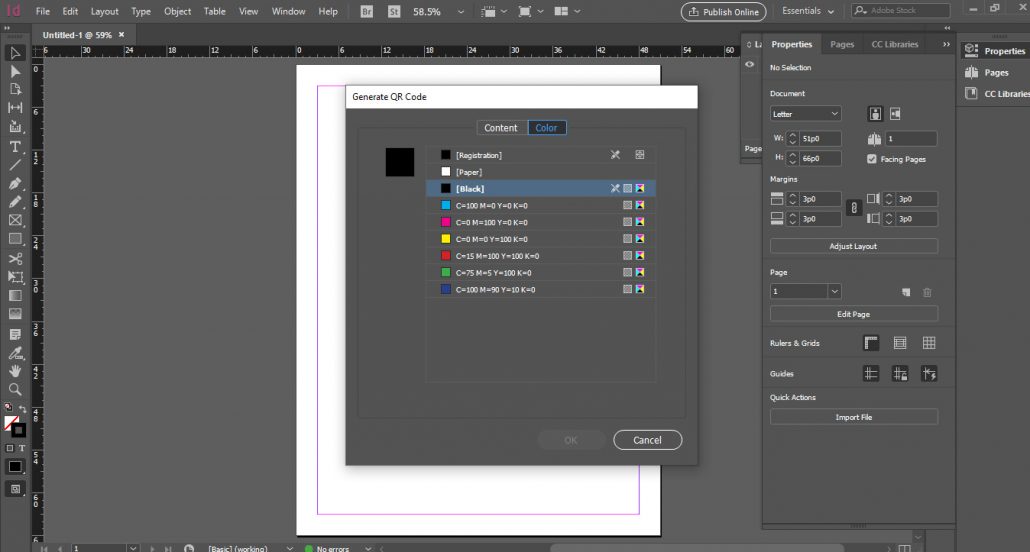Toggle document grid display
Screen dimensions: 1030x552
929,342
